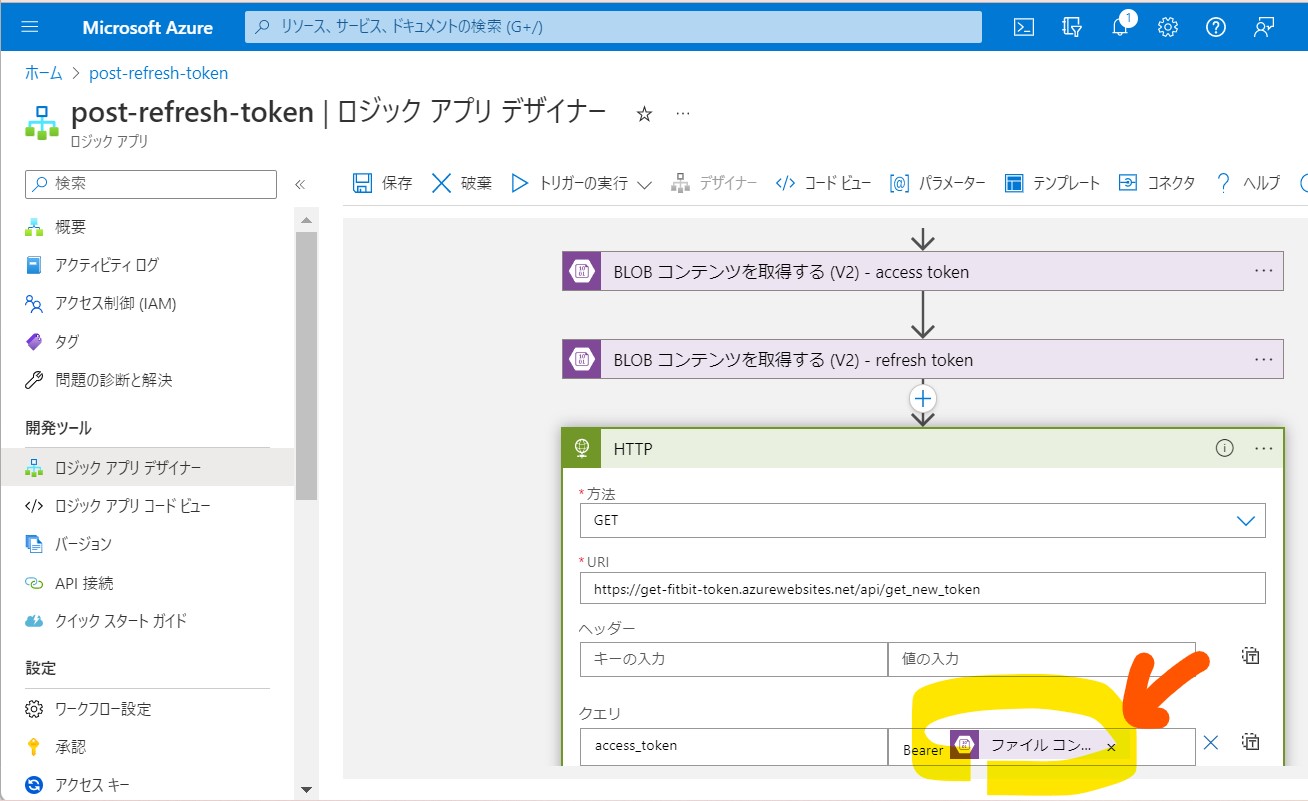This screenshot has height=801, width=1308.
Task: Open ellipsis menu of the refresh token action
Action: (1264, 359)
